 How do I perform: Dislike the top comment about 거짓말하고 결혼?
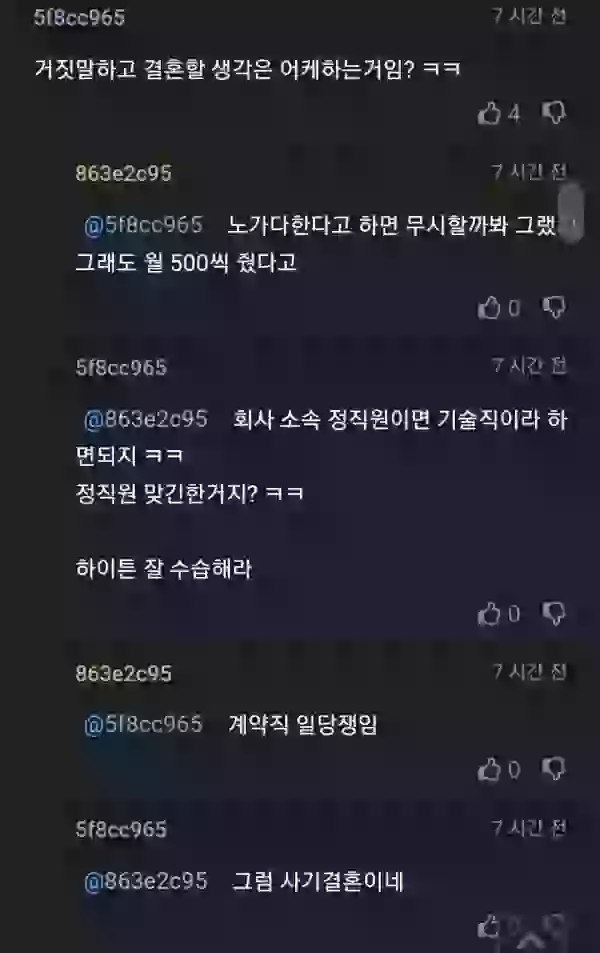[554, 112]
